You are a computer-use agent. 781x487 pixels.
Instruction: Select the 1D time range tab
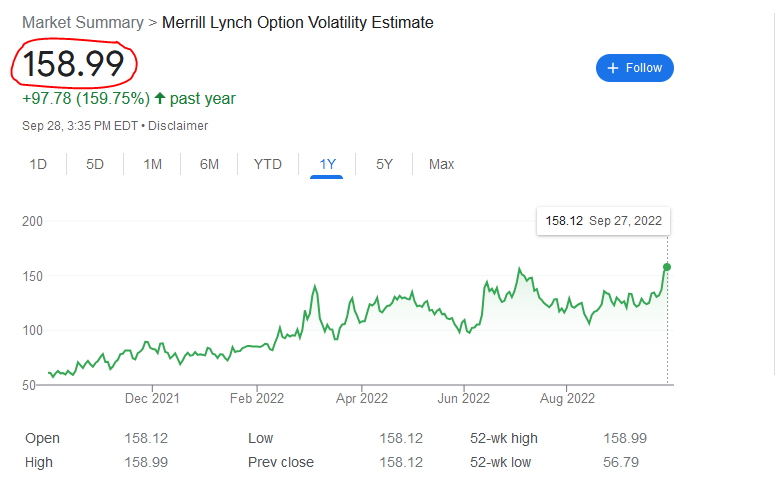tap(38, 164)
